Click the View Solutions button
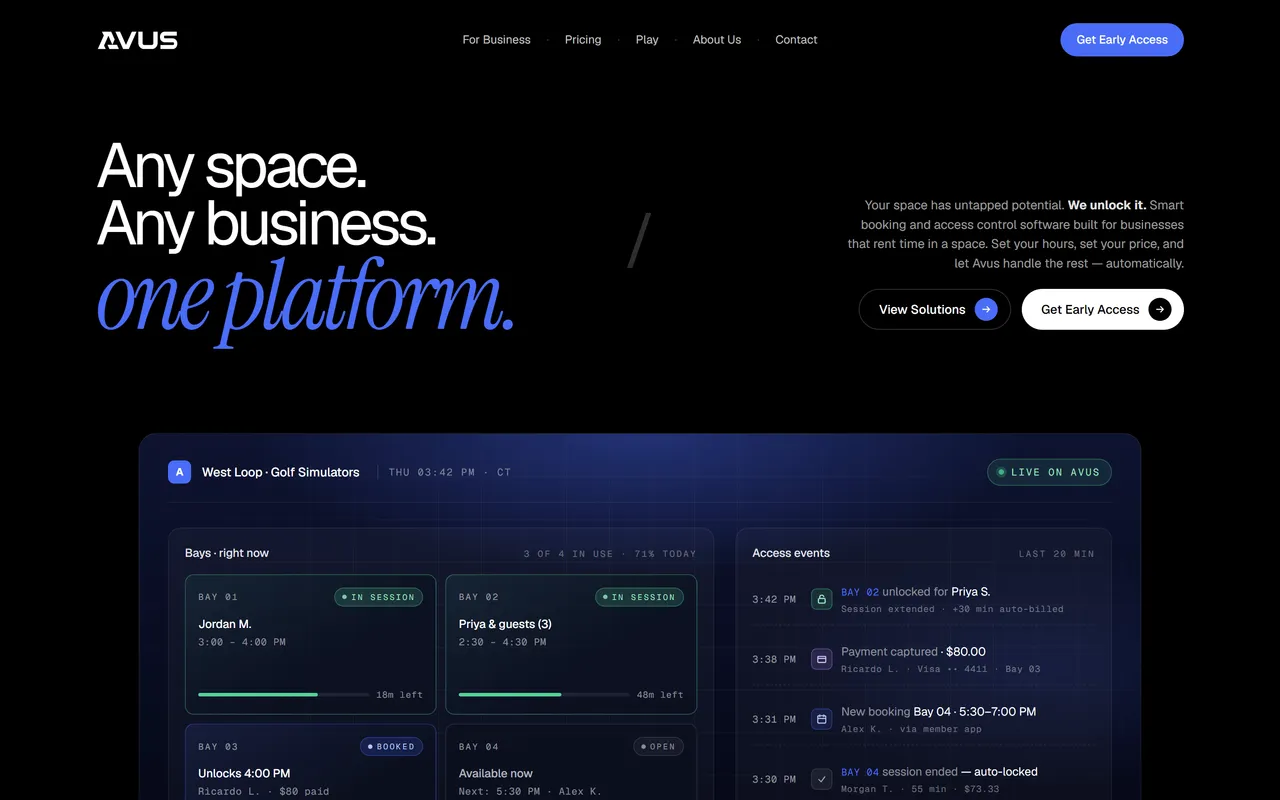This screenshot has width=1280, height=800. coord(935,310)
